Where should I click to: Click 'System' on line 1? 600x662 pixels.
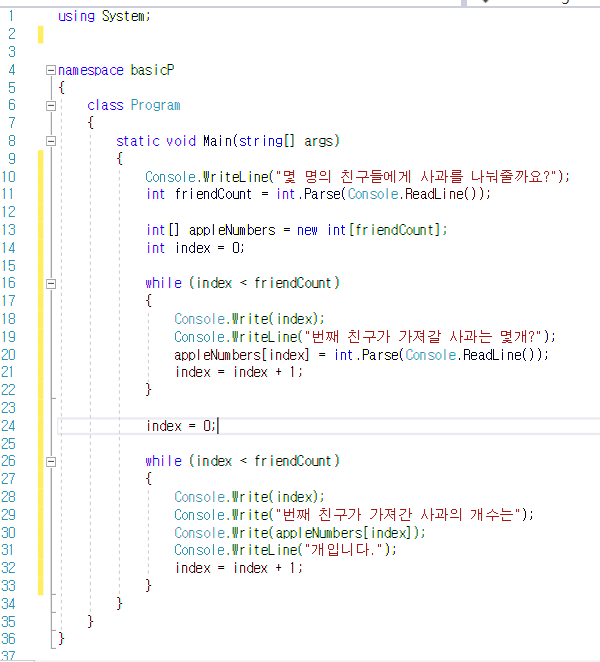point(123,16)
